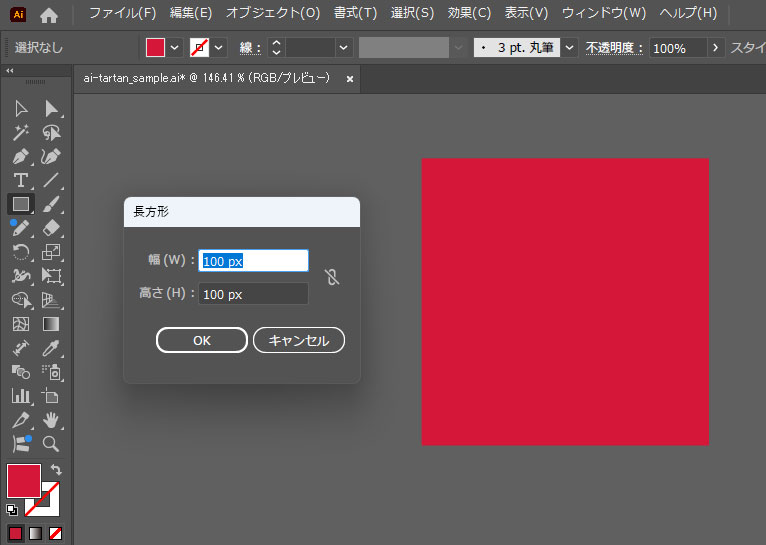Toggle constrain width and height proportions
766x545 pixels.
pos(332,277)
